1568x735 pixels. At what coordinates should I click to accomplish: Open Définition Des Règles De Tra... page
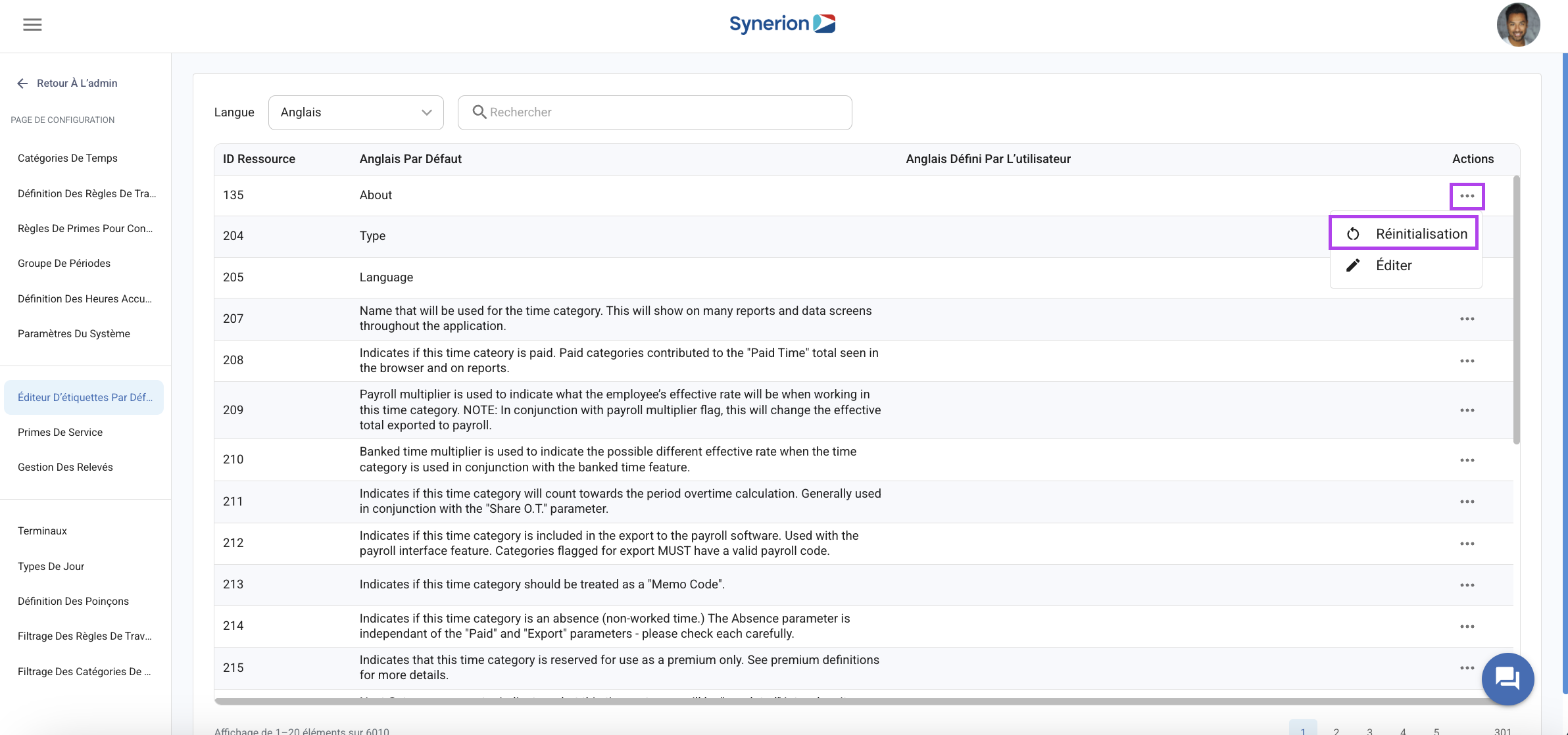point(87,194)
